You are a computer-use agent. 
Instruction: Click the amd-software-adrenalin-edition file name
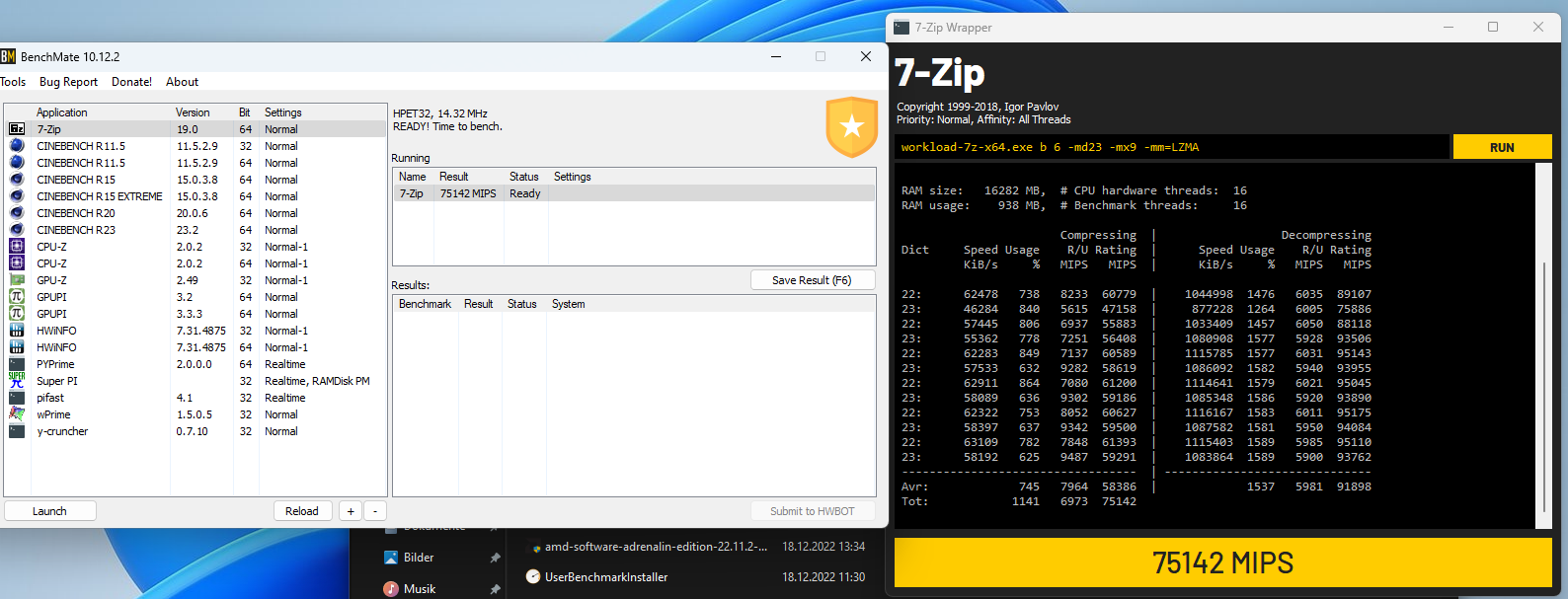pos(656,547)
